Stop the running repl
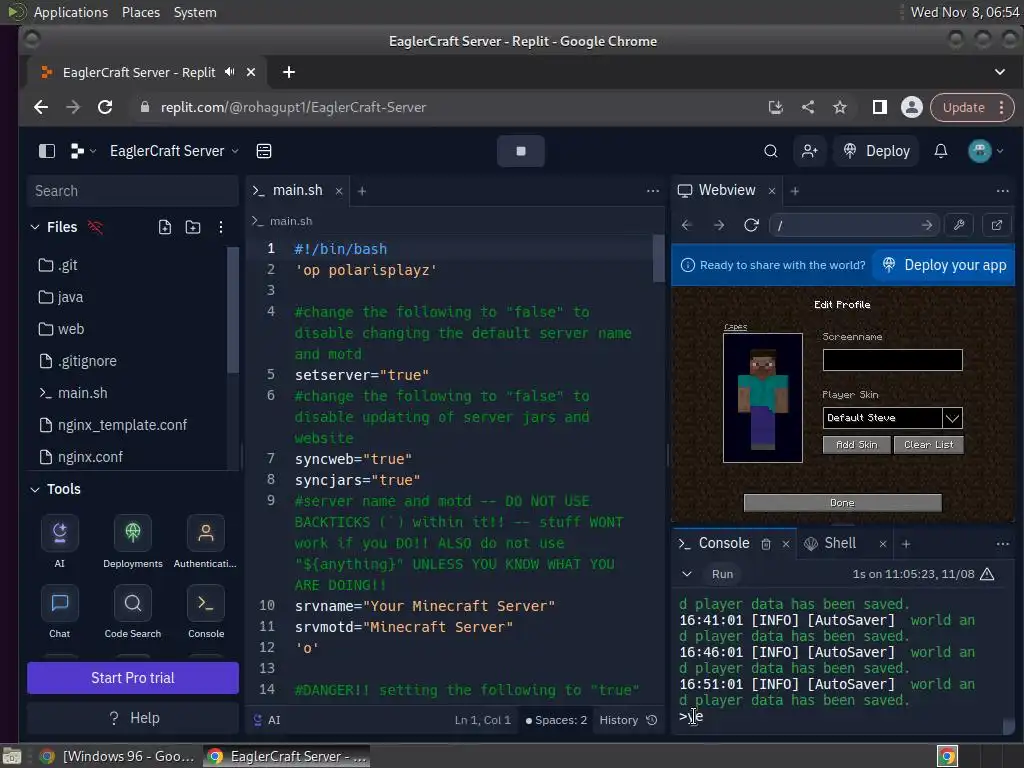 (x=520, y=151)
